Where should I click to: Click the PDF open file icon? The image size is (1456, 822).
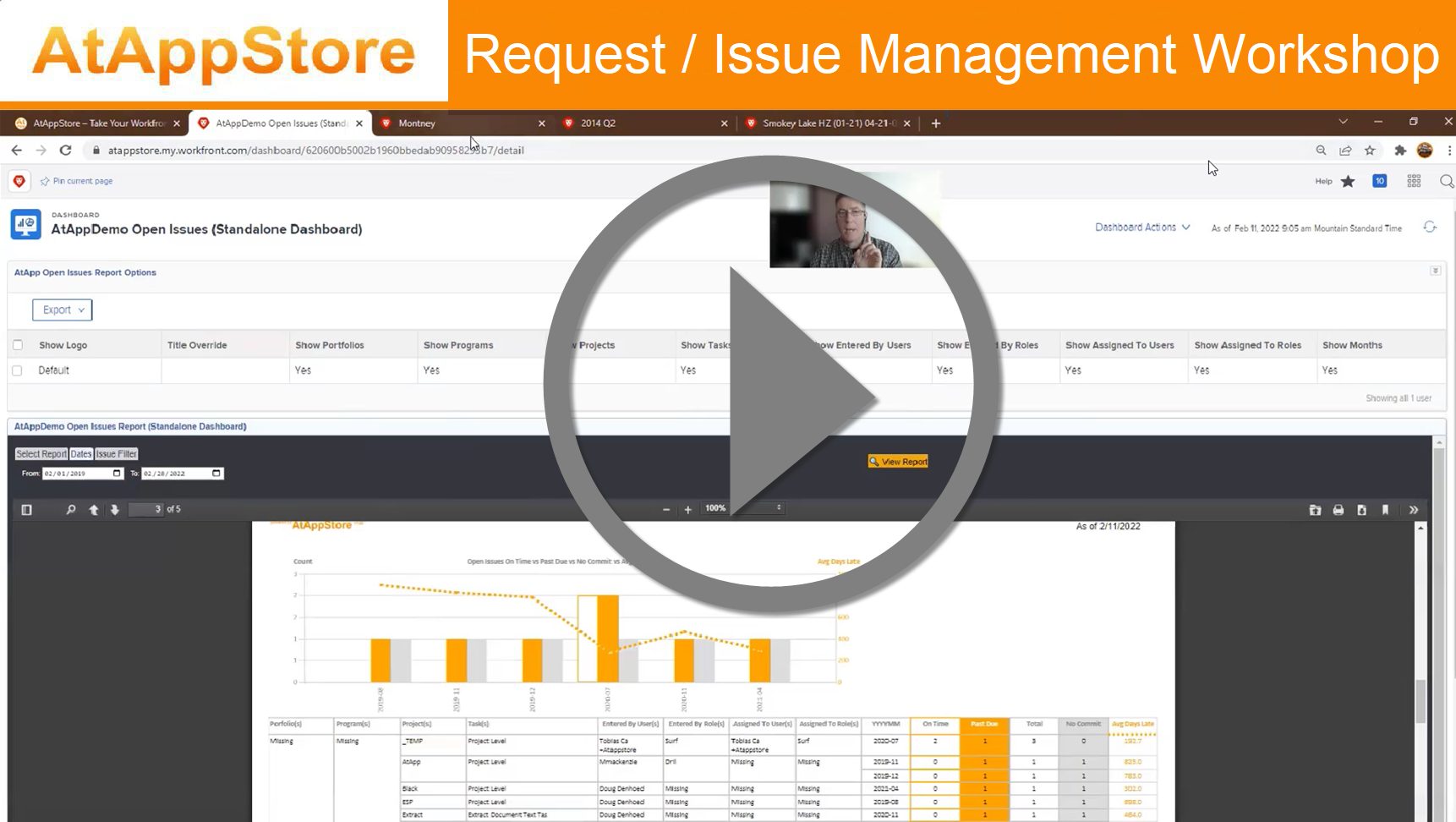point(1315,510)
